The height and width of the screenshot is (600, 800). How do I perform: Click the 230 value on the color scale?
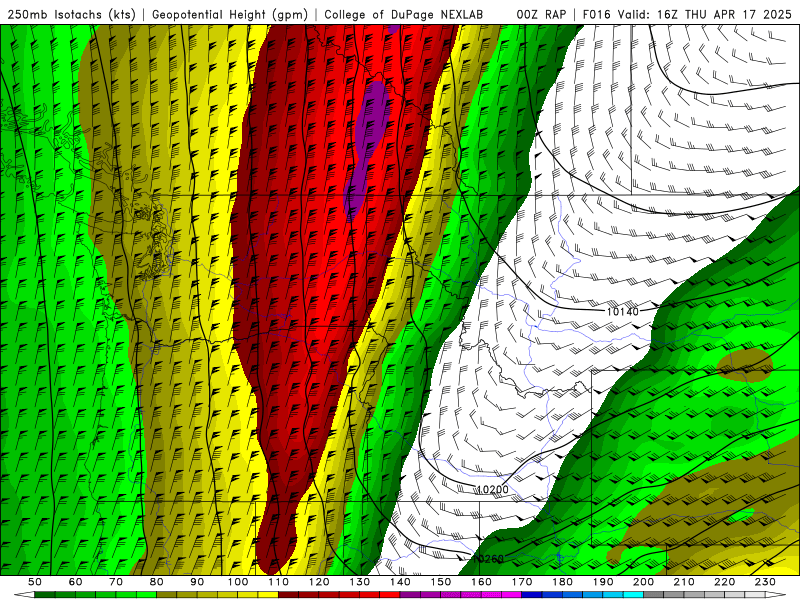(x=765, y=582)
